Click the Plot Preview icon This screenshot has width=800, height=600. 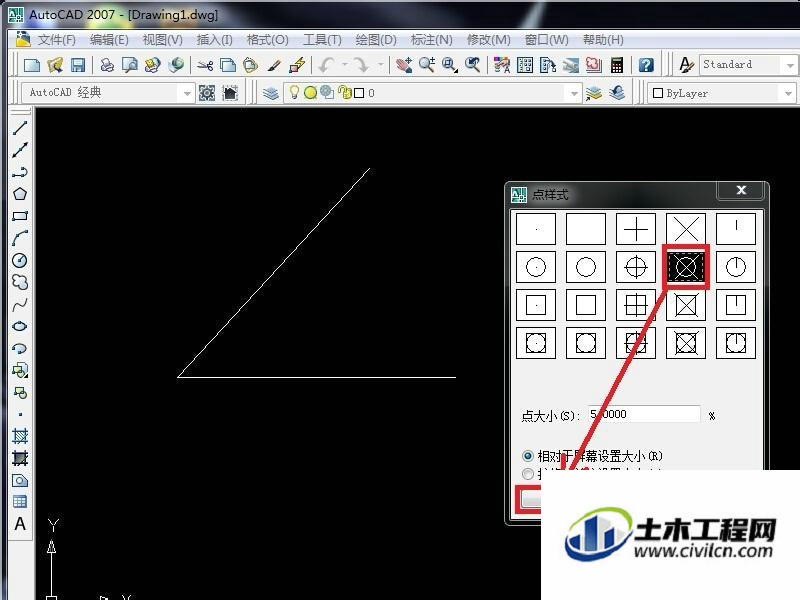click(x=130, y=65)
